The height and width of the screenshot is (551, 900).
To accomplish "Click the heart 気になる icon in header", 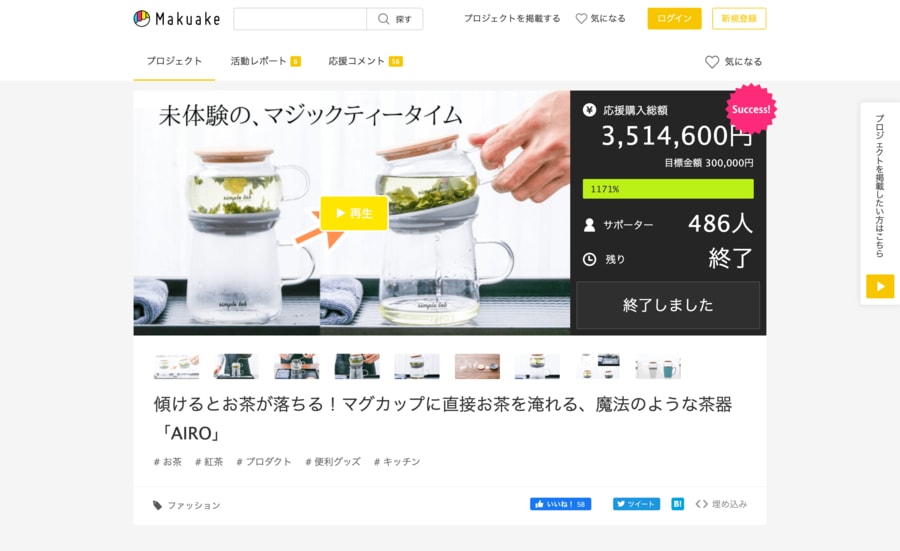I will coord(581,19).
